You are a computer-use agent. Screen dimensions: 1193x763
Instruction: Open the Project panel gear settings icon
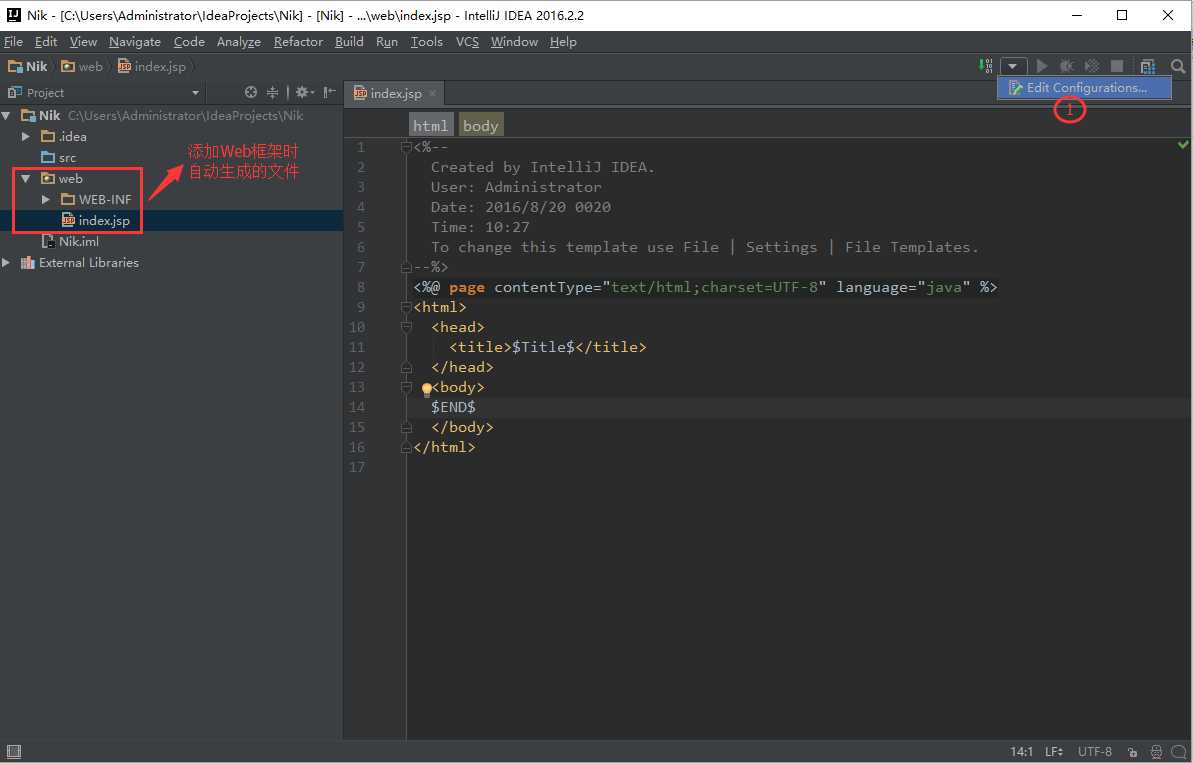click(x=304, y=92)
